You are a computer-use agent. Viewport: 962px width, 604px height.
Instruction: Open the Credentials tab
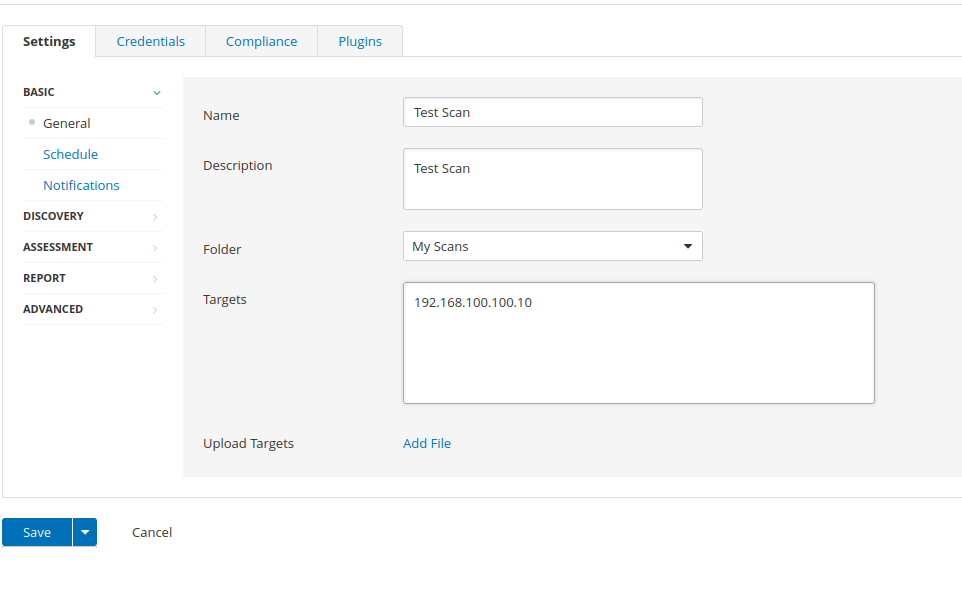150,41
